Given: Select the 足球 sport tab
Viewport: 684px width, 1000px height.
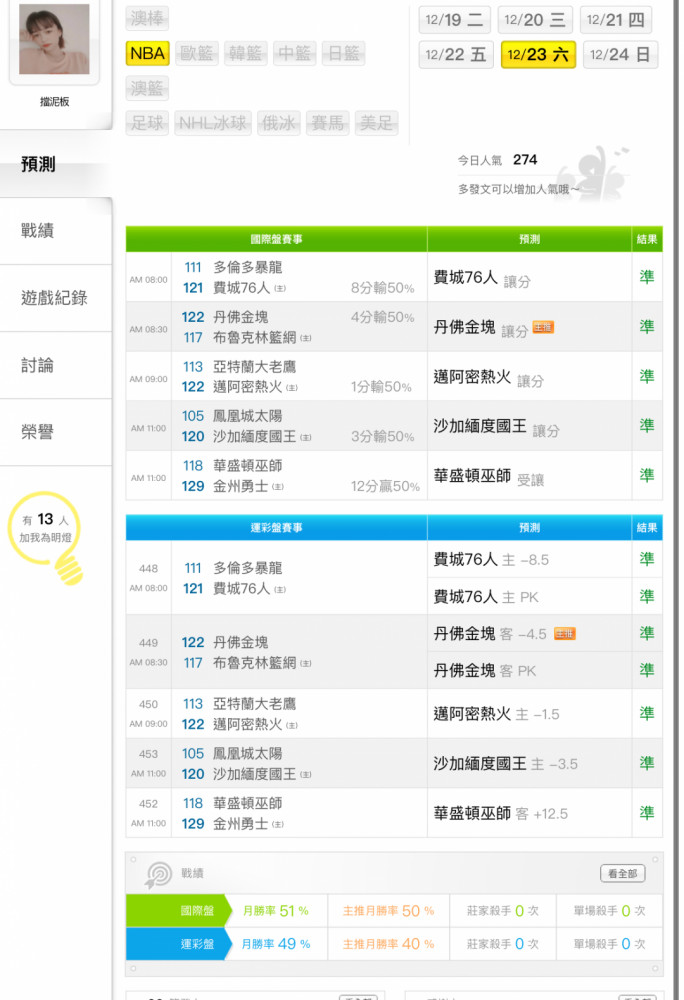Looking at the screenshot, I should 147,122.
